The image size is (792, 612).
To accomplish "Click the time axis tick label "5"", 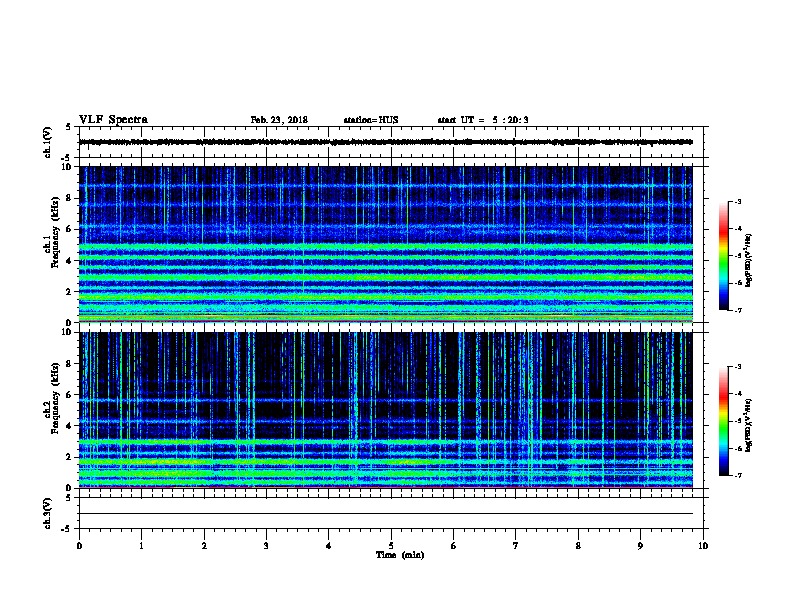I will (391, 546).
